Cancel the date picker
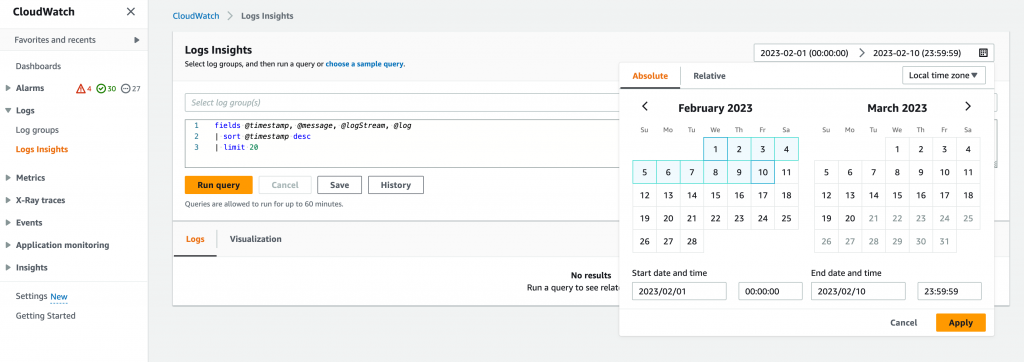The height and width of the screenshot is (362, 1024). click(904, 323)
